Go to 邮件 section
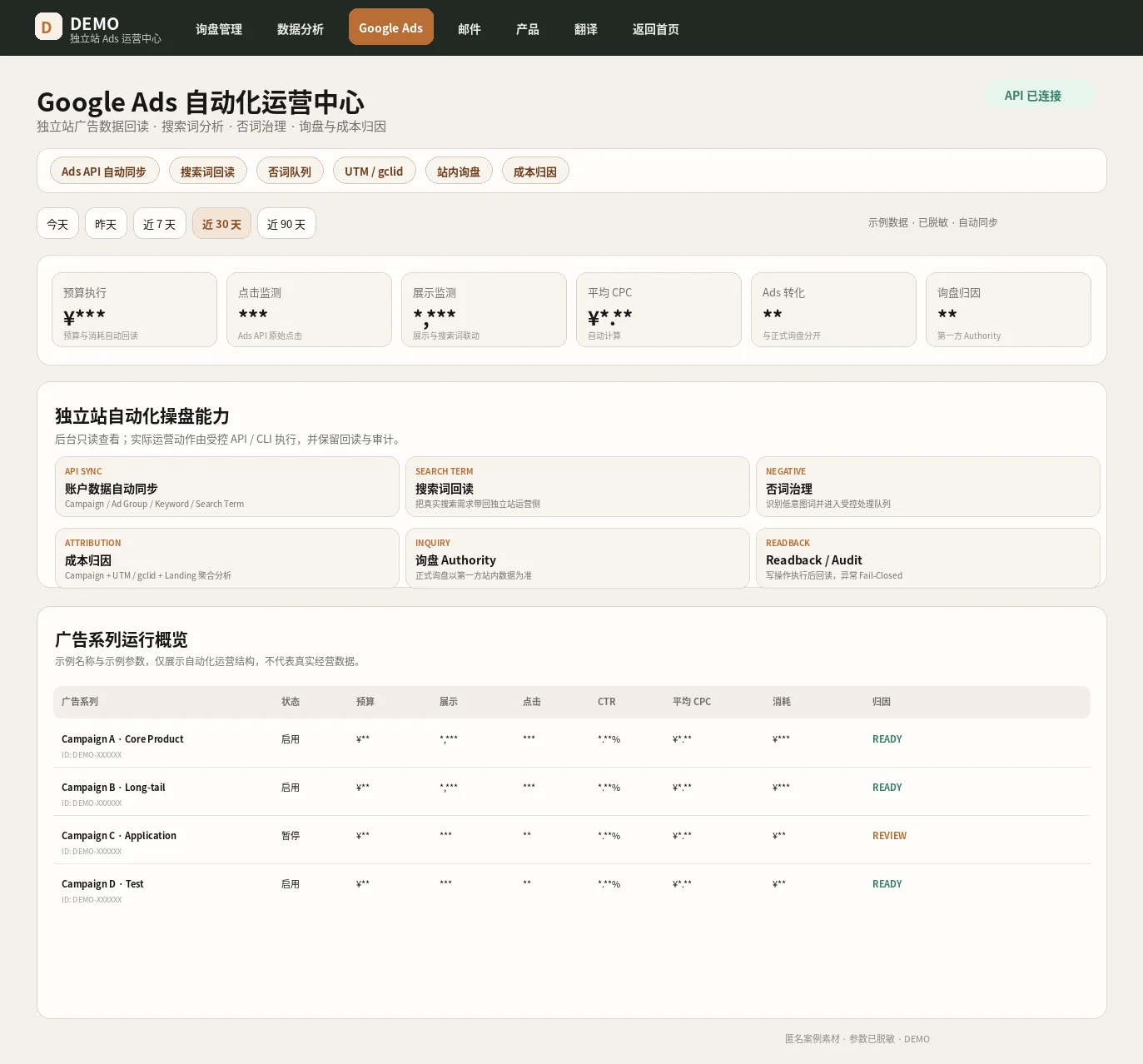 pyautogui.click(x=470, y=29)
